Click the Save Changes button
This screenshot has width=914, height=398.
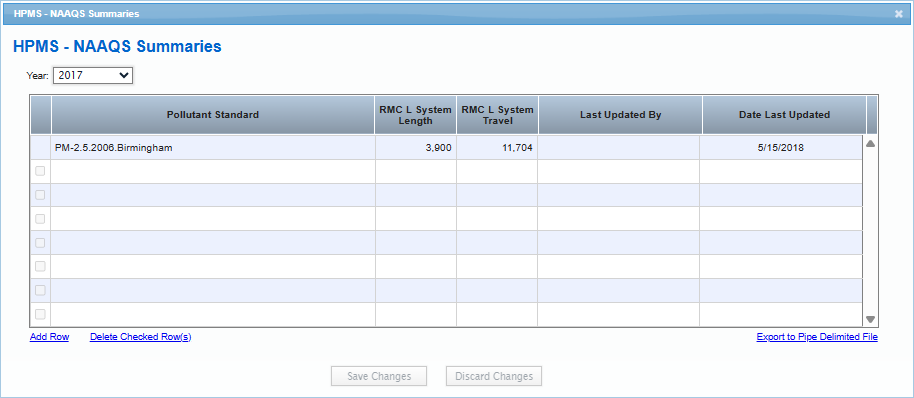click(x=379, y=376)
